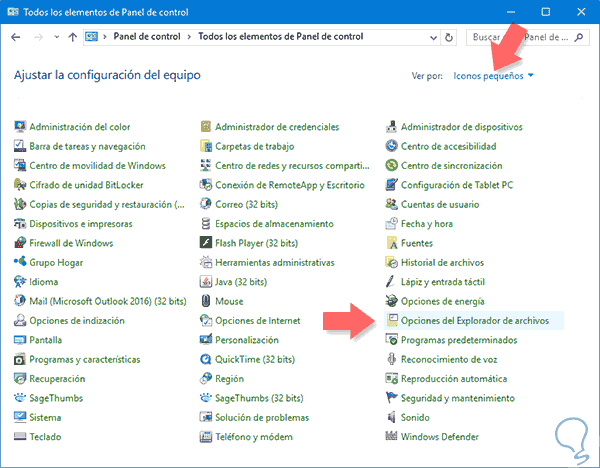Image resolution: width=600 pixels, height=468 pixels.
Task: Click the QuickTime (32 bits) icon
Action: pyautogui.click(x=206, y=359)
